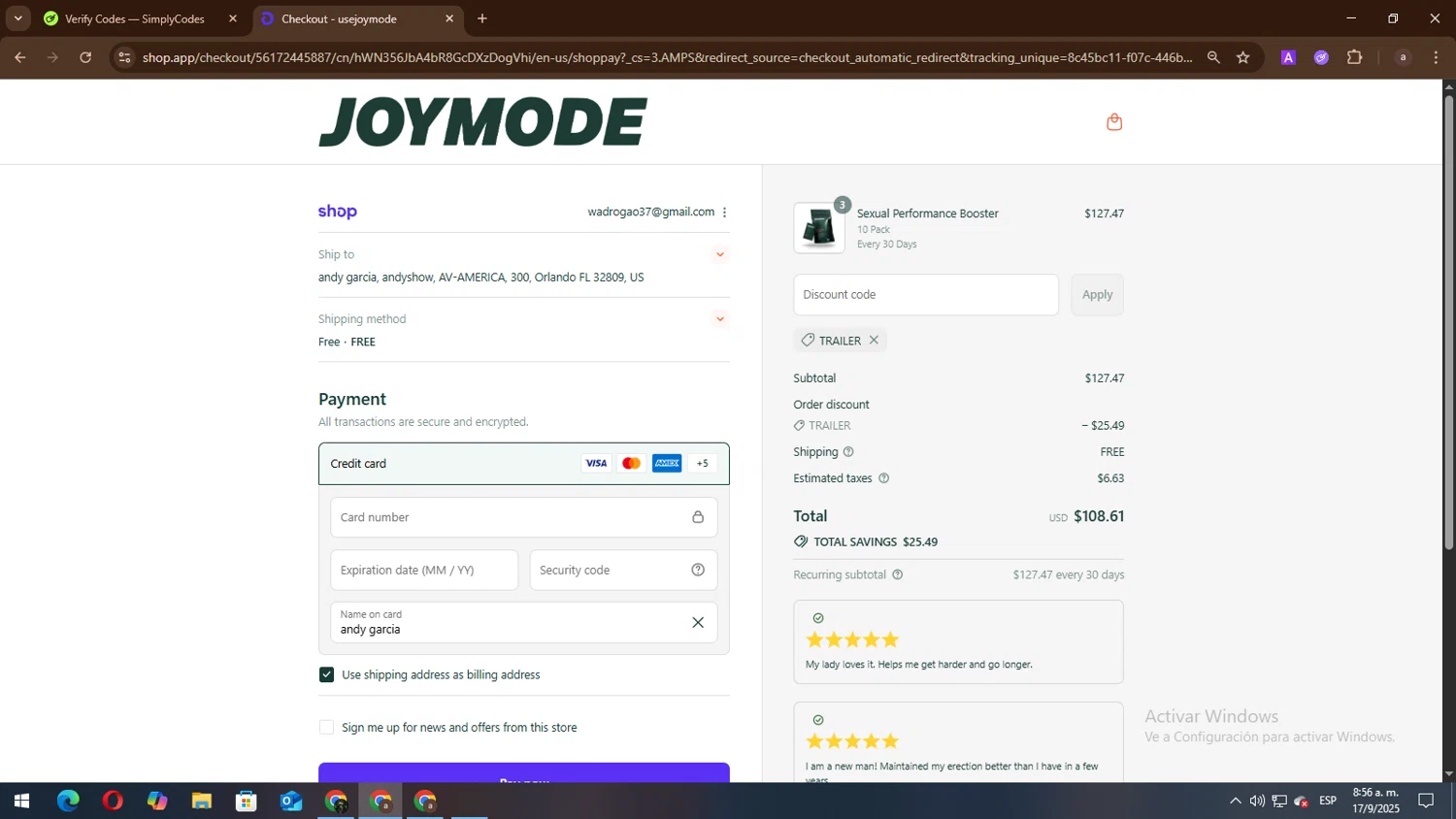Open the shopping bag cart icon
This screenshot has width=1456, height=819.
[x=1114, y=122]
